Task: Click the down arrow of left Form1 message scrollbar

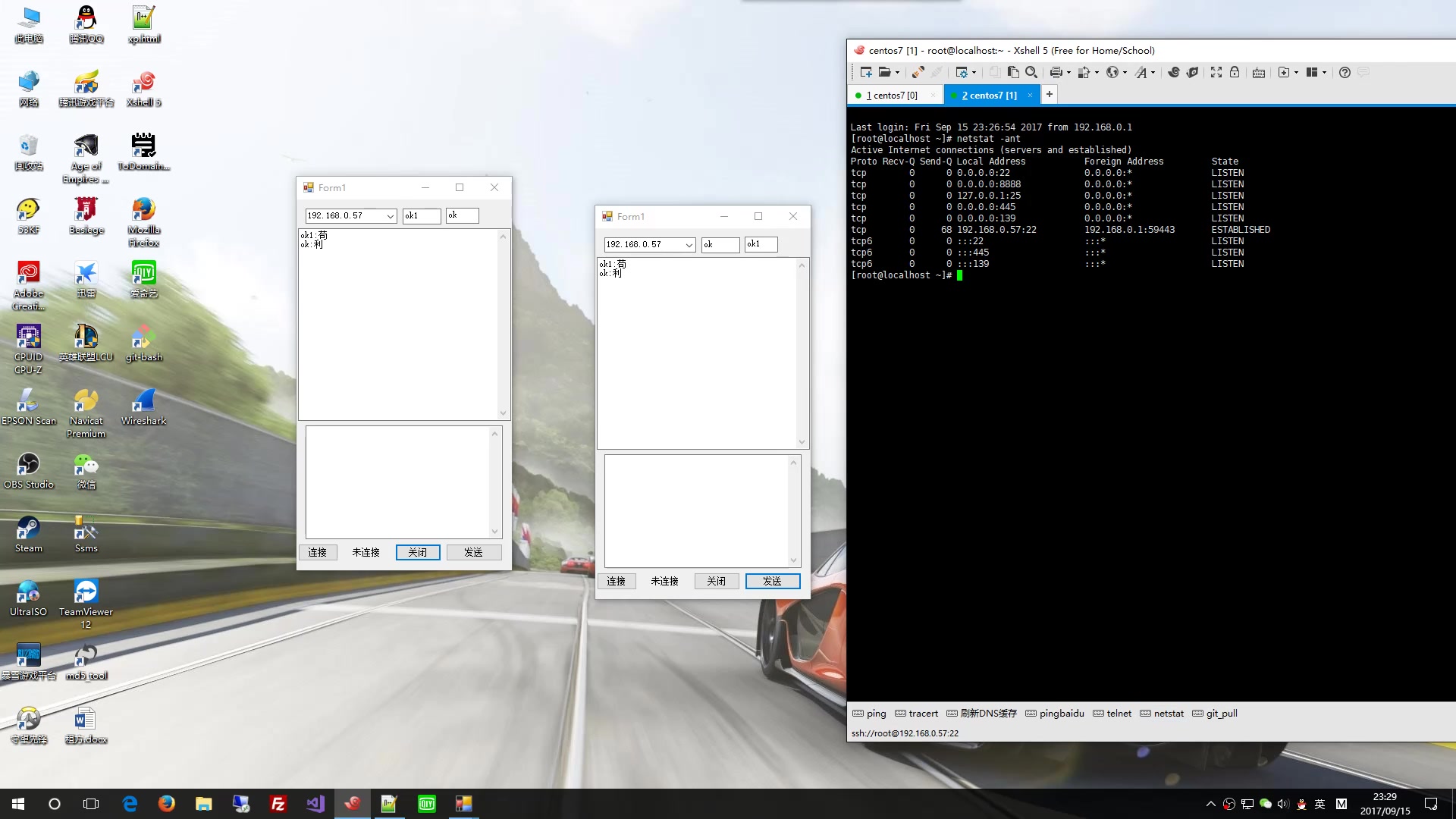Action: click(503, 413)
